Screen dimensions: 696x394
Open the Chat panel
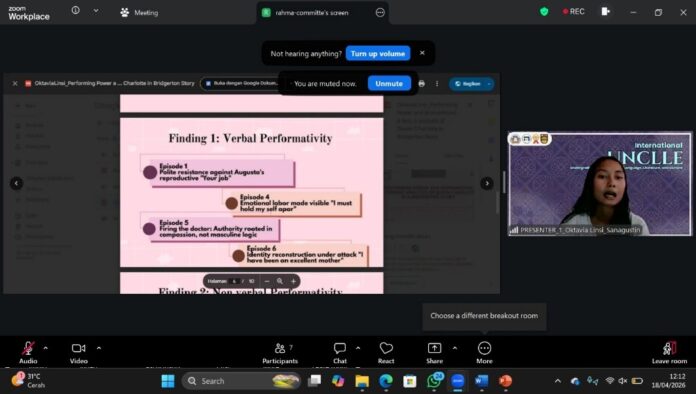(340, 353)
